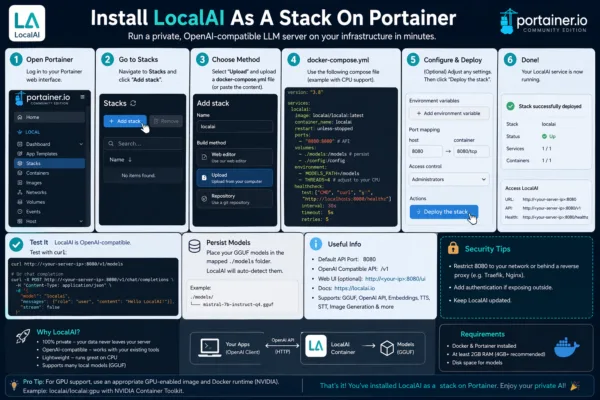Click the portainer.io Community Edition logo in the header
This screenshot has height=400, width=600.
(543, 21)
